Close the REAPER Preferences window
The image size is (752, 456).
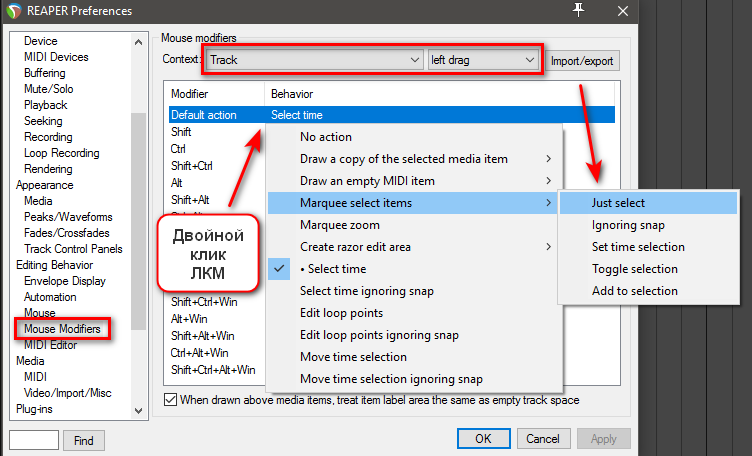click(x=623, y=11)
